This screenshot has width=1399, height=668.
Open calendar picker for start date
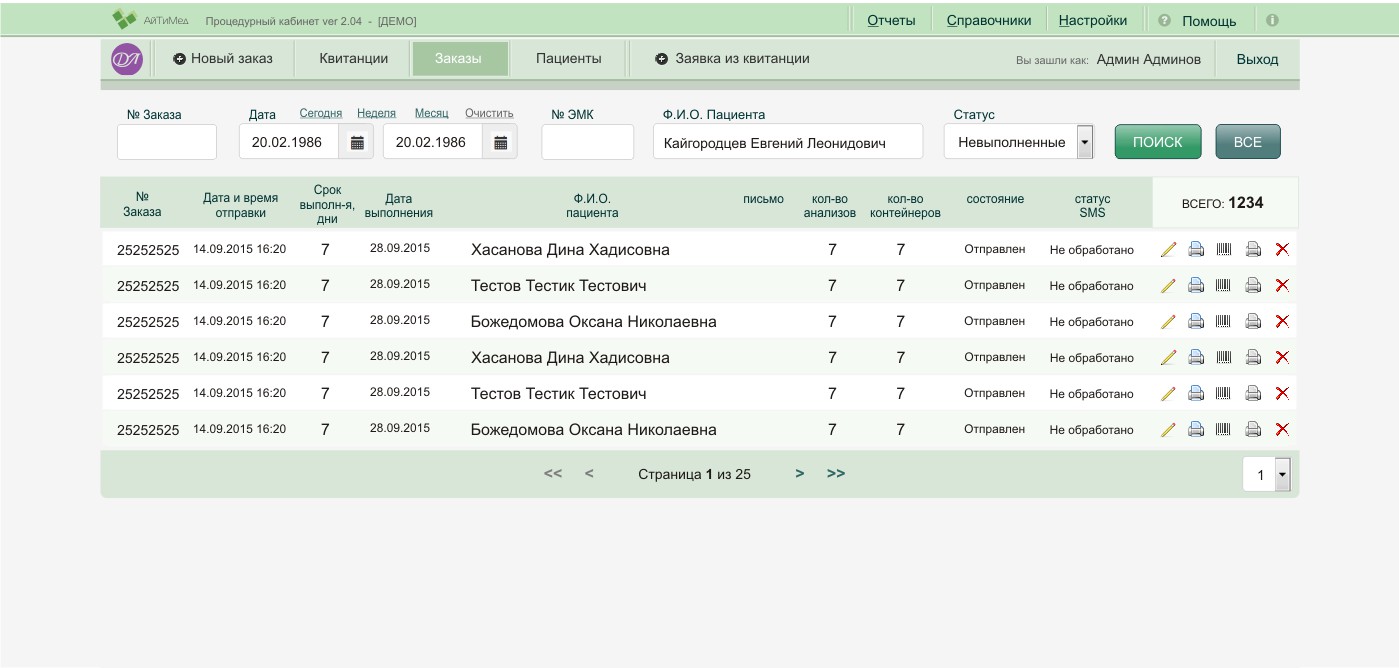[x=357, y=142]
